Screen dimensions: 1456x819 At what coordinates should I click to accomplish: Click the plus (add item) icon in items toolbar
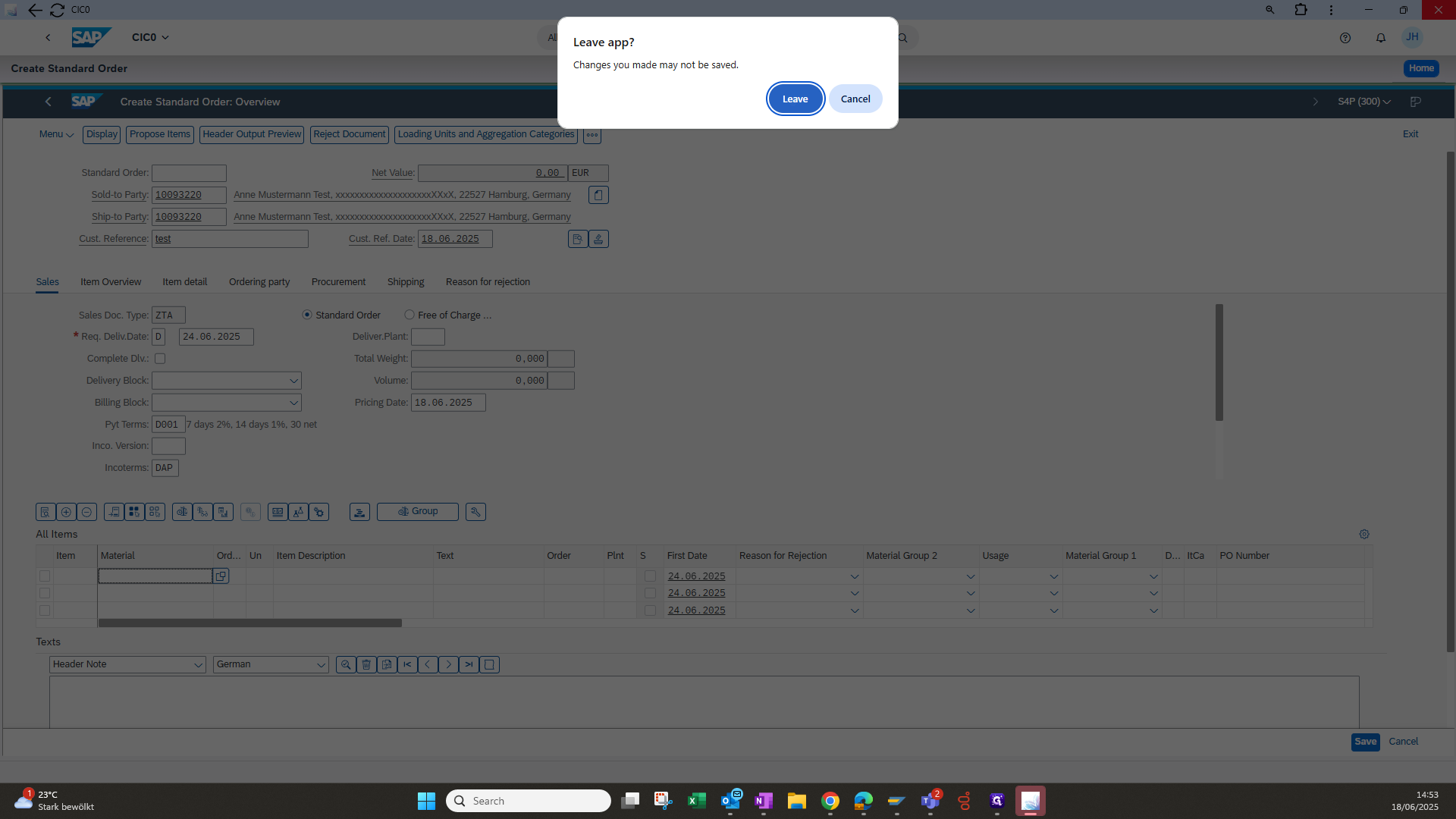(x=66, y=513)
